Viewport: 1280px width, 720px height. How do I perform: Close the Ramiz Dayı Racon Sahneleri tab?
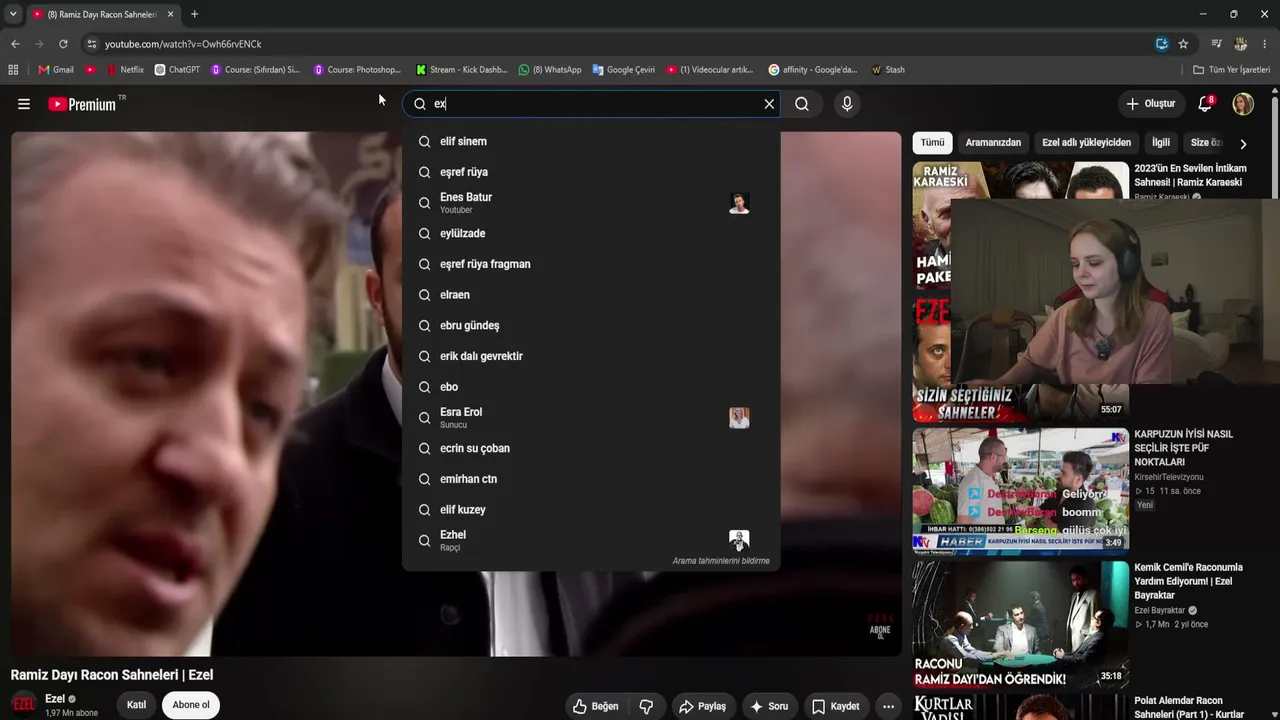pyautogui.click(x=170, y=14)
